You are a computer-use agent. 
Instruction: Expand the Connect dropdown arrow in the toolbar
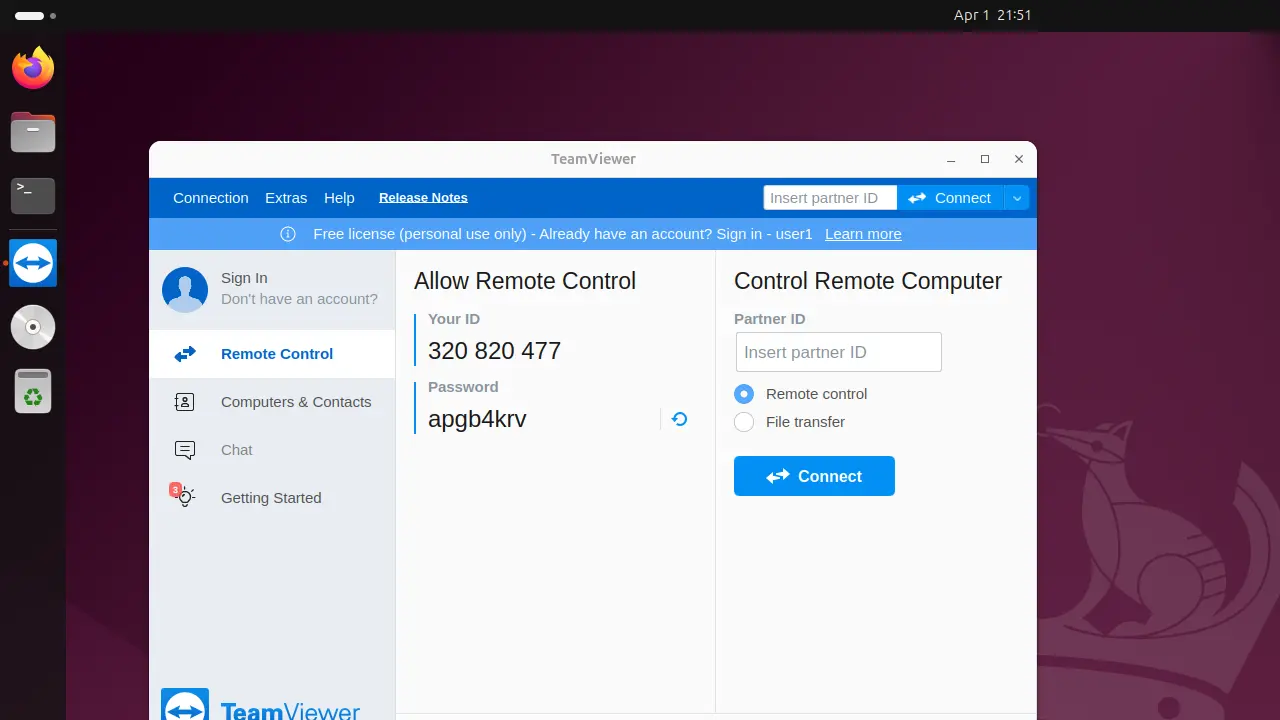1017,198
